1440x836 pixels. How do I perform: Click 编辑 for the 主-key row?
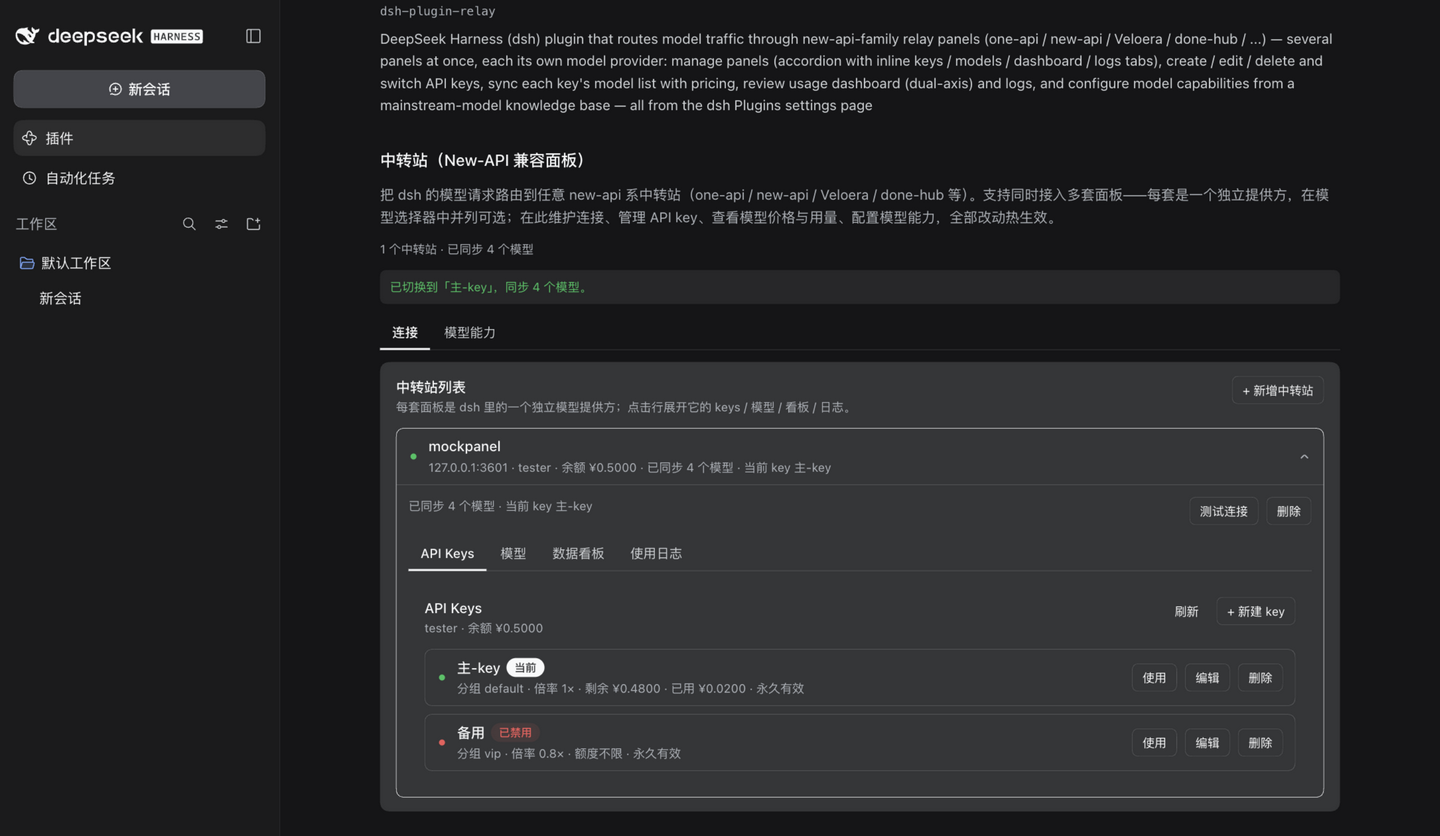[1207, 678]
